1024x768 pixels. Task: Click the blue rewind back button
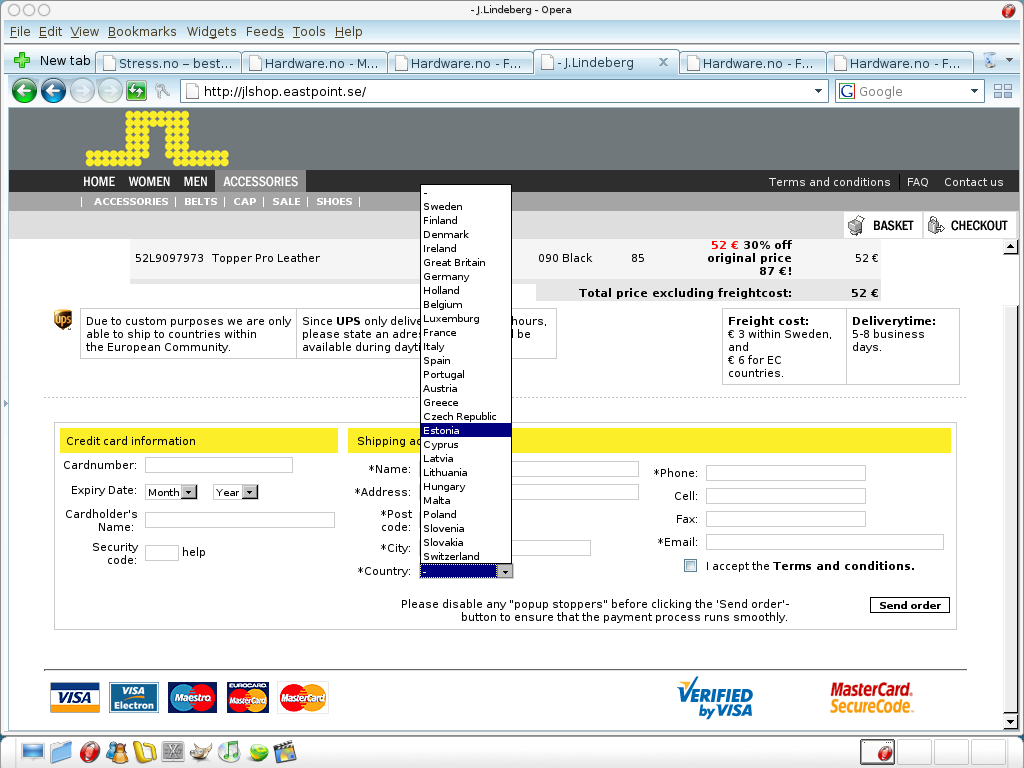tap(54, 91)
